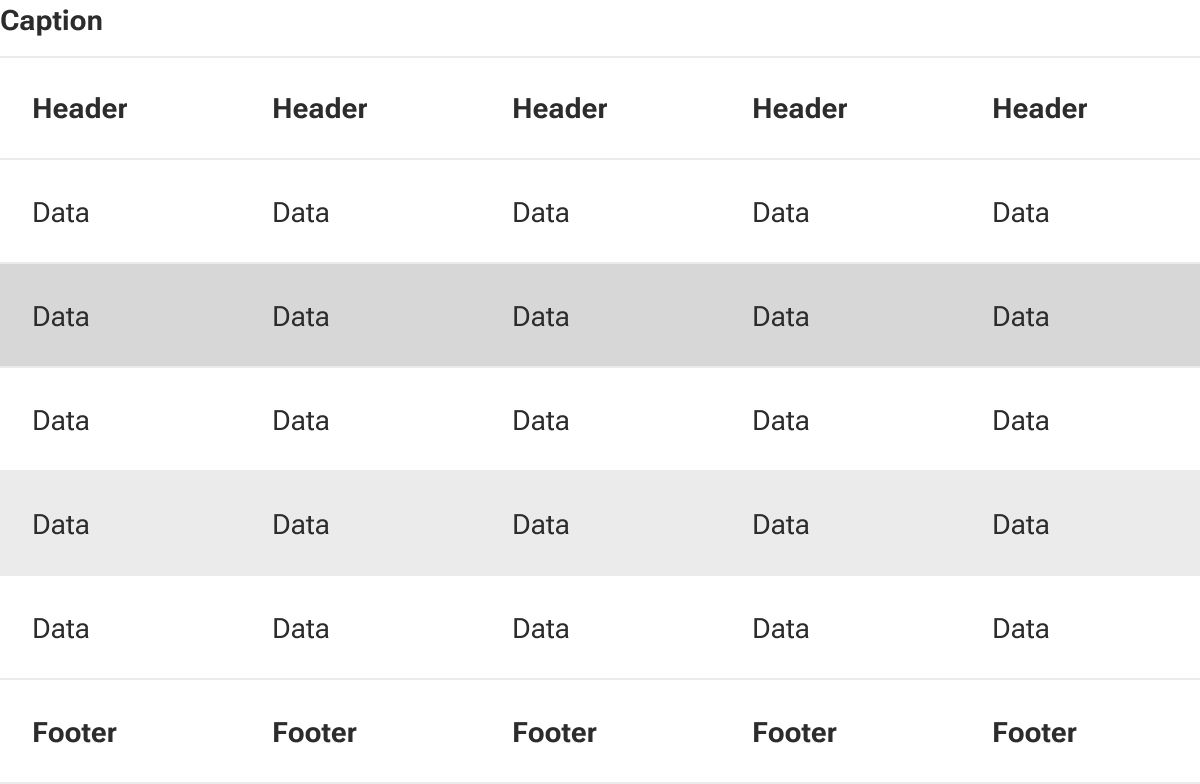1200x784 pixels.
Task: Click third Data cell in dark gray row
Action: [600, 316]
